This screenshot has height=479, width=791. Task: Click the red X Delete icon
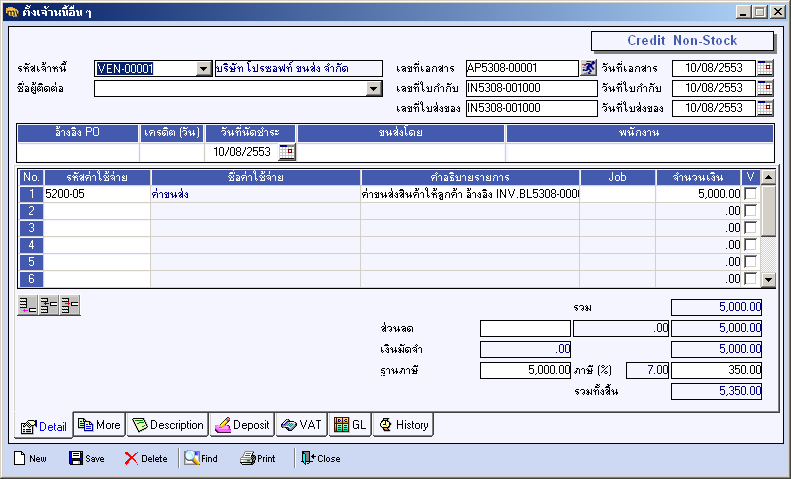(131, 458)
